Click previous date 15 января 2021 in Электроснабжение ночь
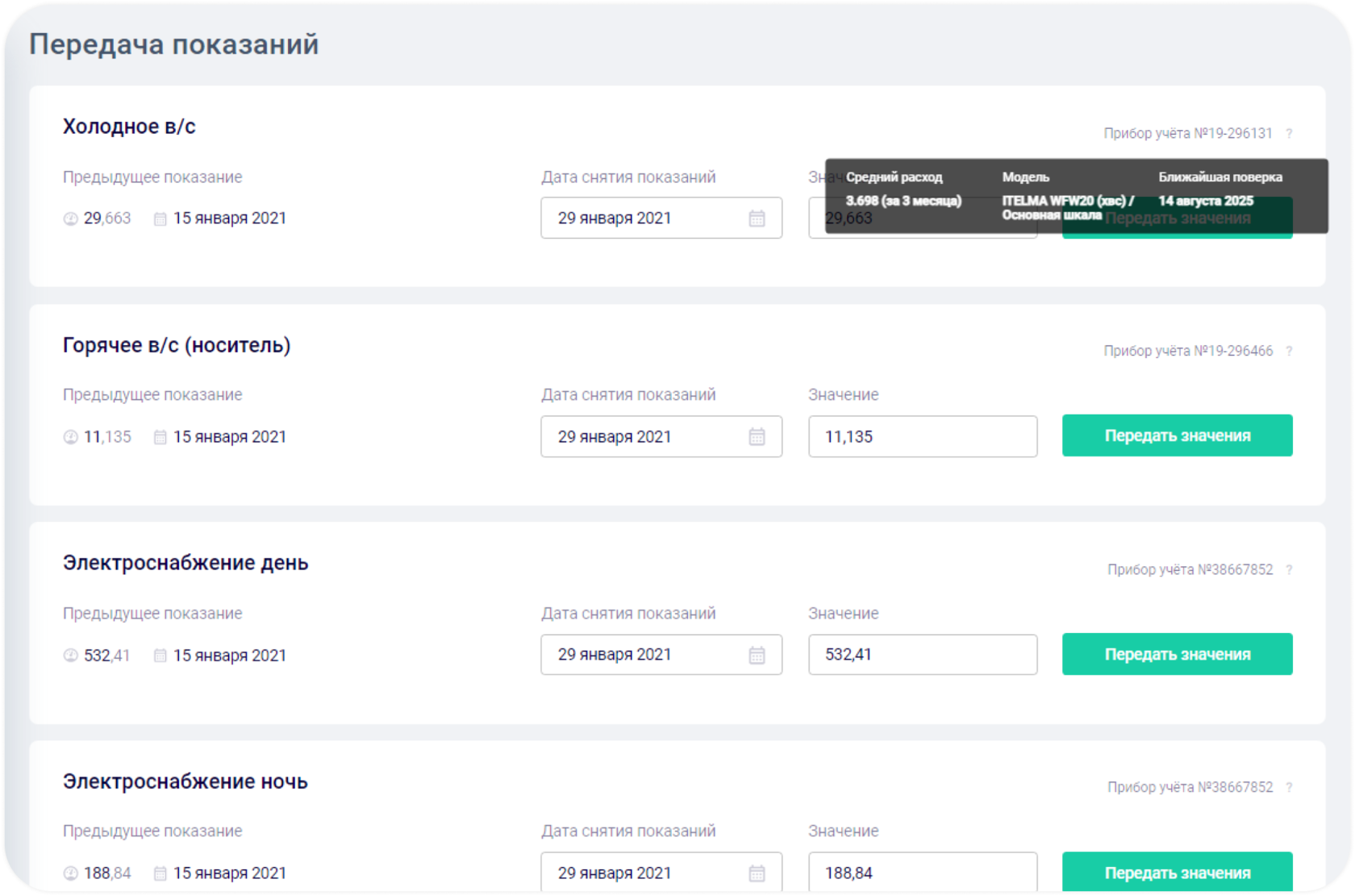The height and width of the screenshot is (896, 1355). pos(230,873)
